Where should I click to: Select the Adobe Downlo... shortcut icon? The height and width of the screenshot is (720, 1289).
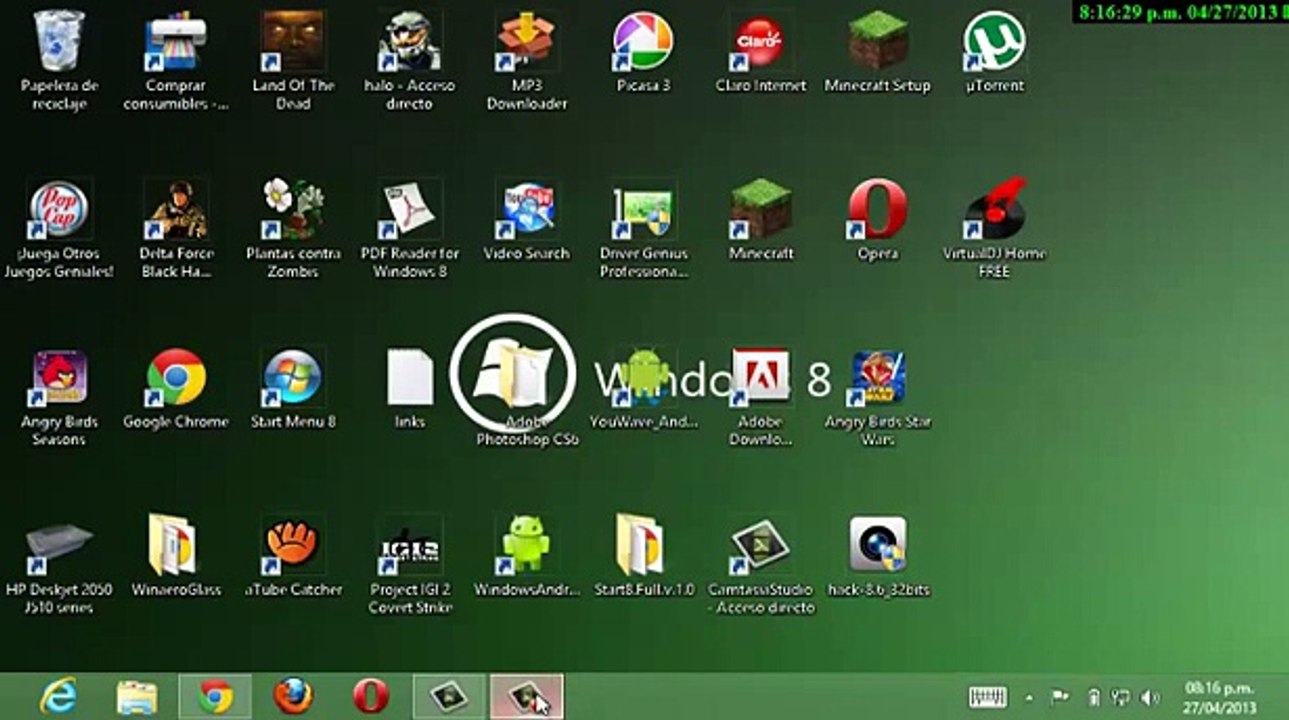[761, 397]
